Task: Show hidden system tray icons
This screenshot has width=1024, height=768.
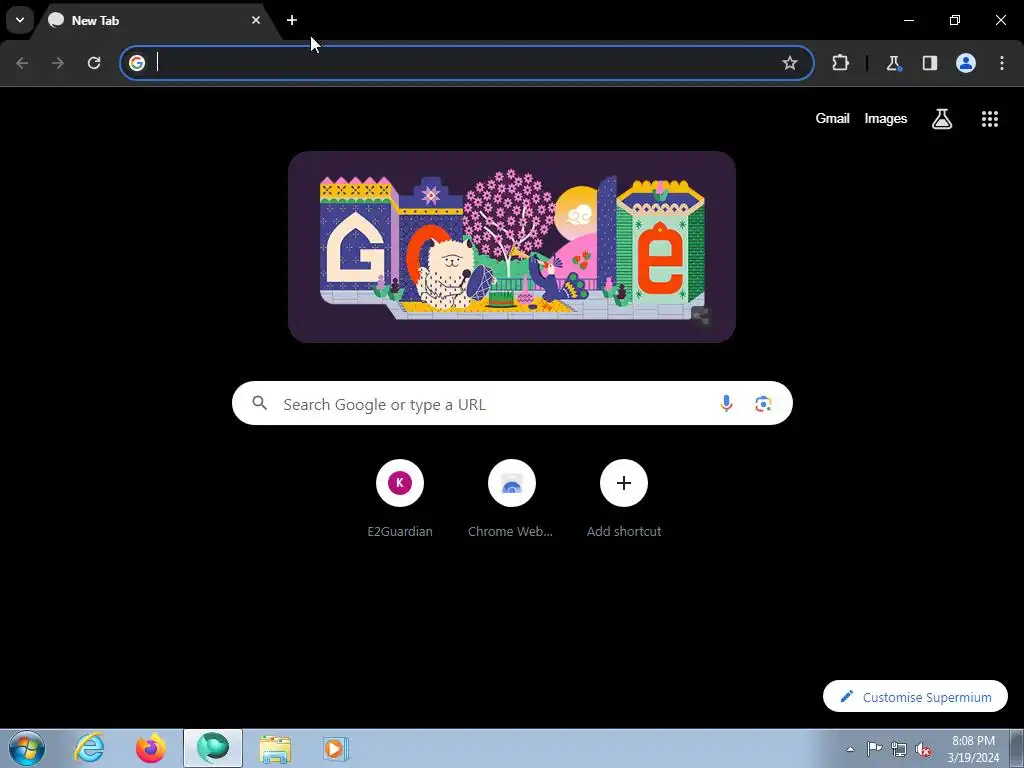Action: point(850,749)
